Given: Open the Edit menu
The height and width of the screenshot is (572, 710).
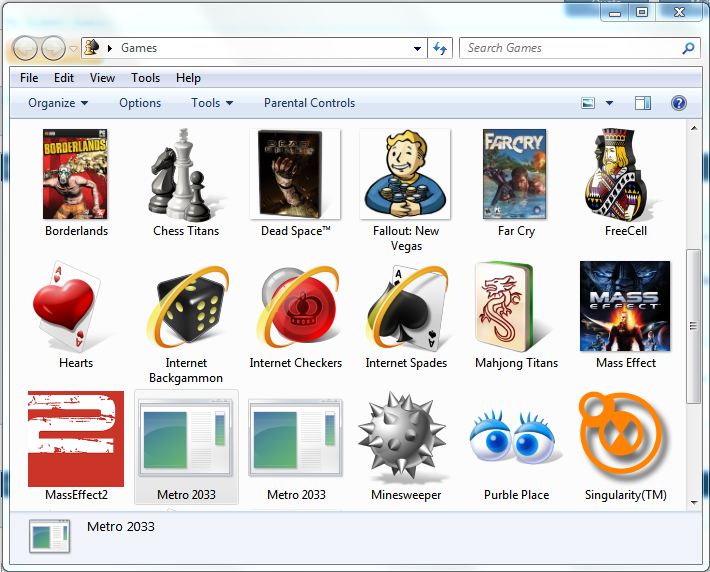Looking at the screenshot, I should pos(64,78).
